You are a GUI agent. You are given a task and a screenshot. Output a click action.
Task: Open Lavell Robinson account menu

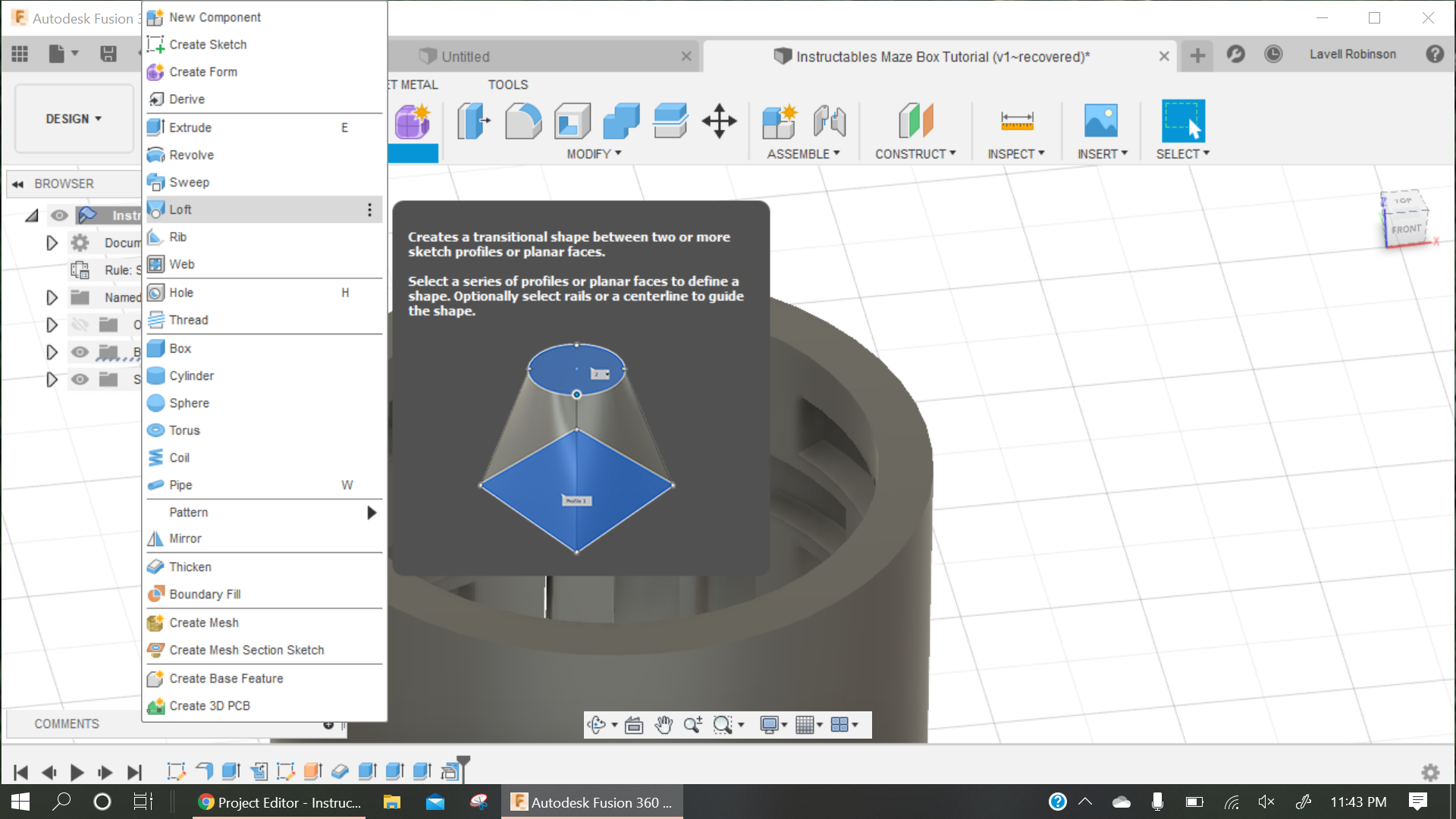tap(1352, 54)
